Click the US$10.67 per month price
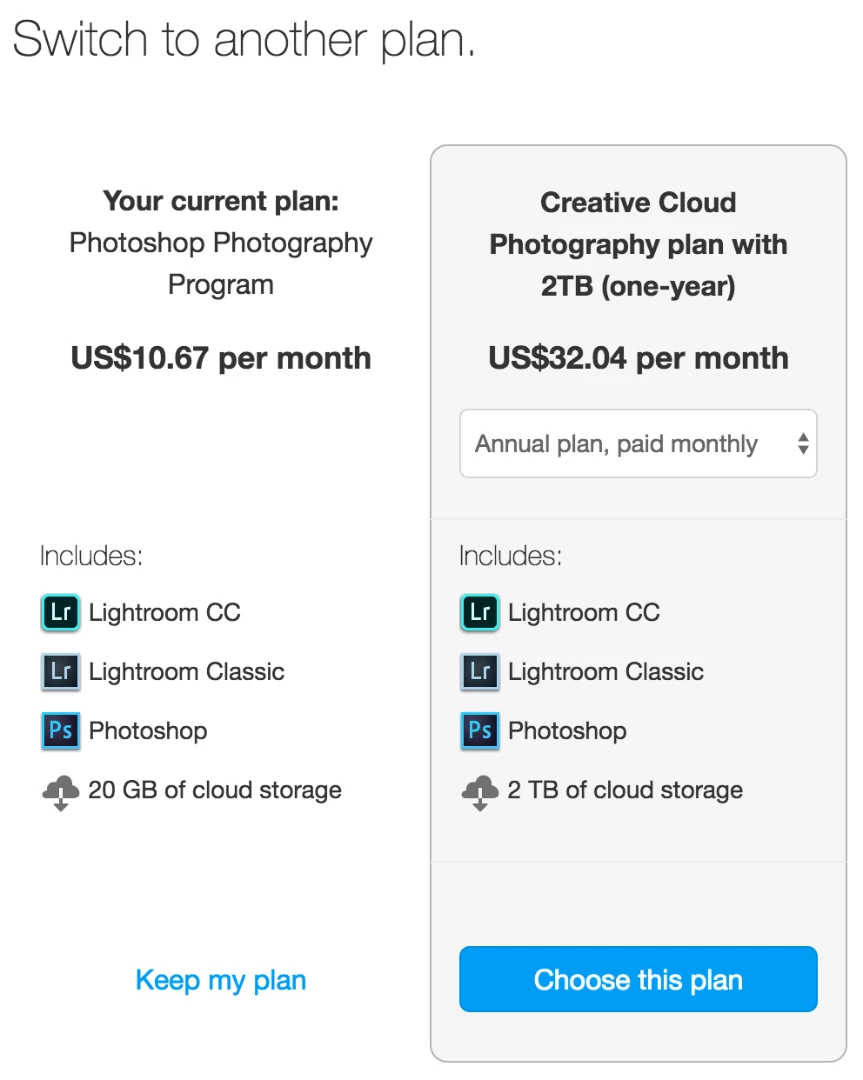The width and height of the screenshot is (863, 1080). tap(221, 358)
